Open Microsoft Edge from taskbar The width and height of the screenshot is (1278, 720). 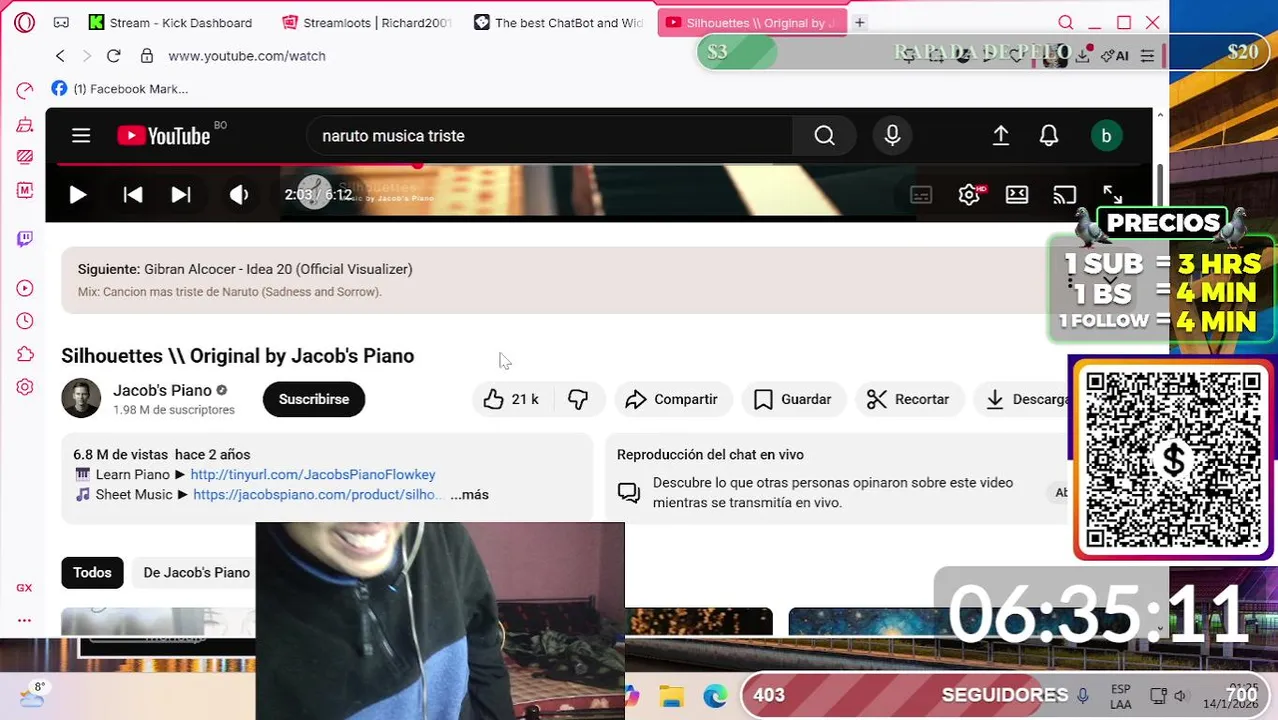pos(714,696)
